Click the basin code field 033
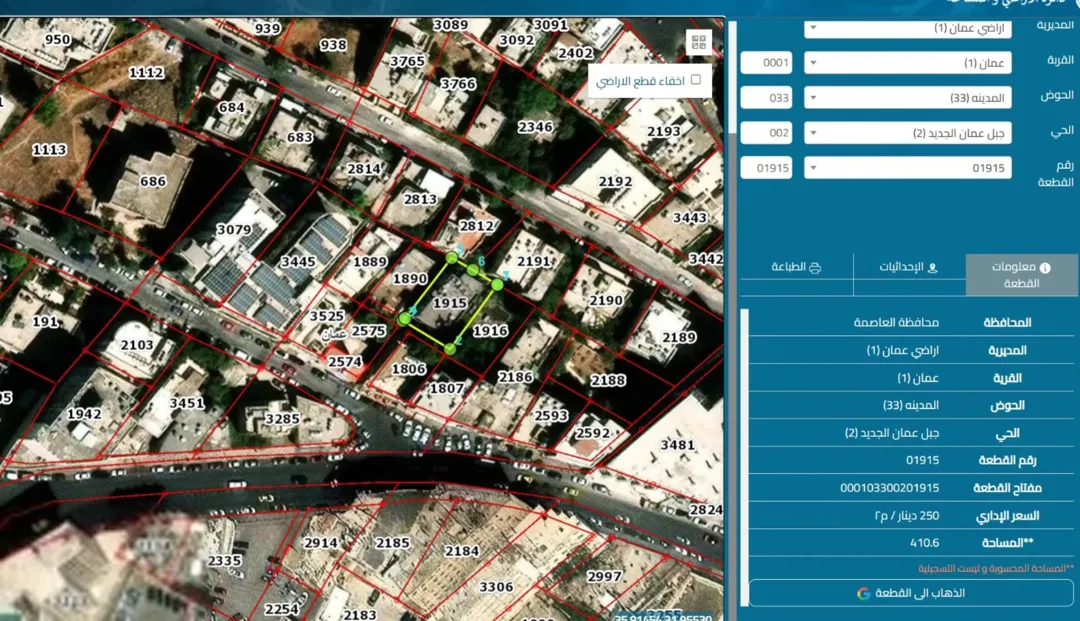The image size is (1080, 621). 766,98
